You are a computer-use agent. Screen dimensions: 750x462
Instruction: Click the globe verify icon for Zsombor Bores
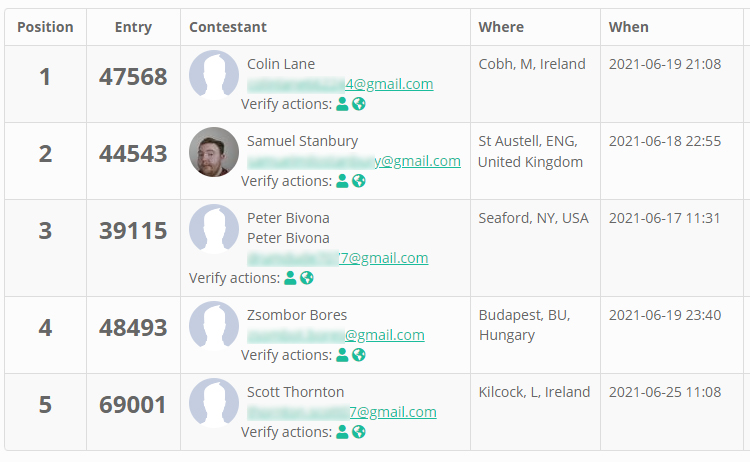point(359,355)
